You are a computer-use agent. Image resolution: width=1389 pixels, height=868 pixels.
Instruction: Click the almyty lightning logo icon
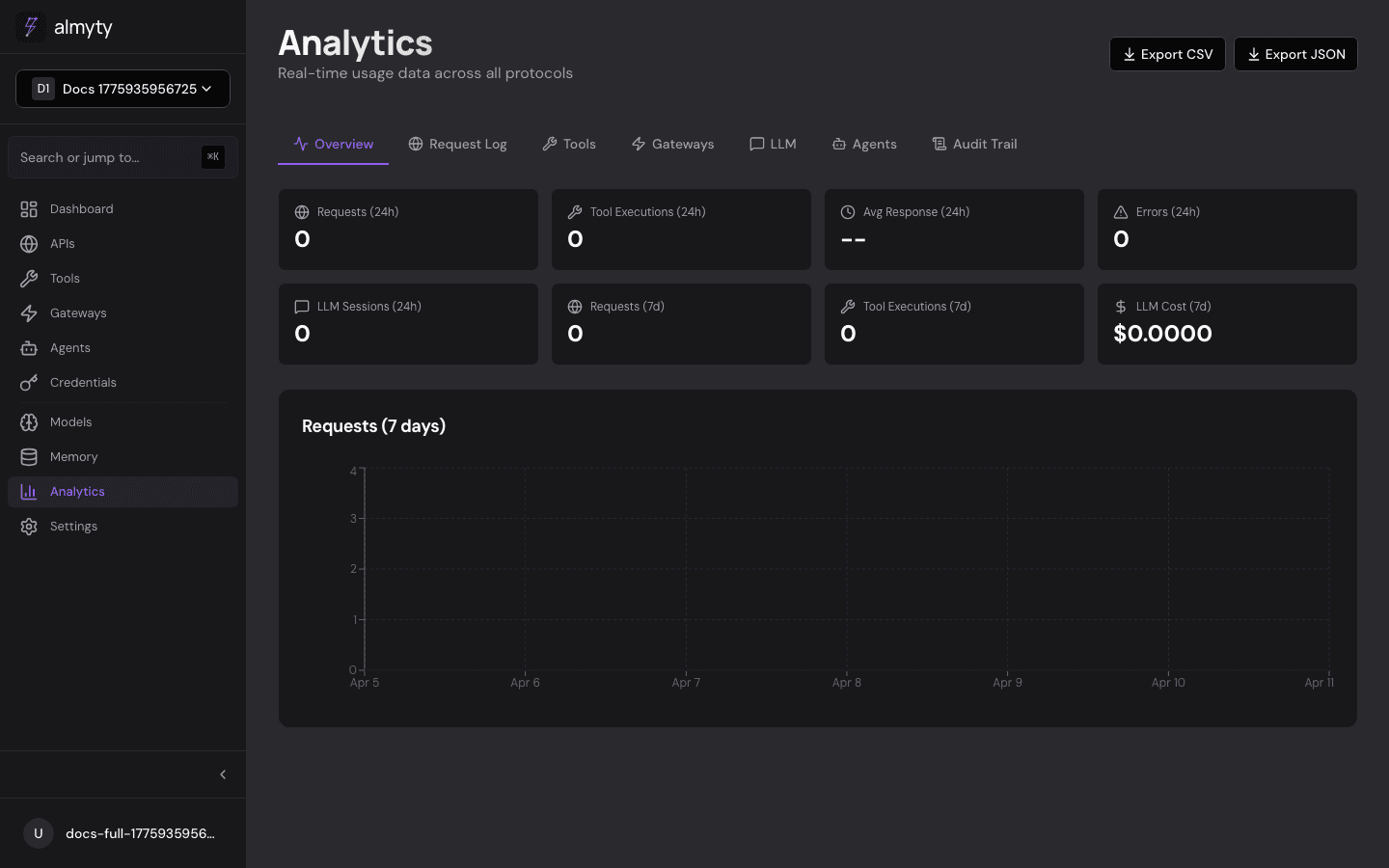(x=31, y=27)
